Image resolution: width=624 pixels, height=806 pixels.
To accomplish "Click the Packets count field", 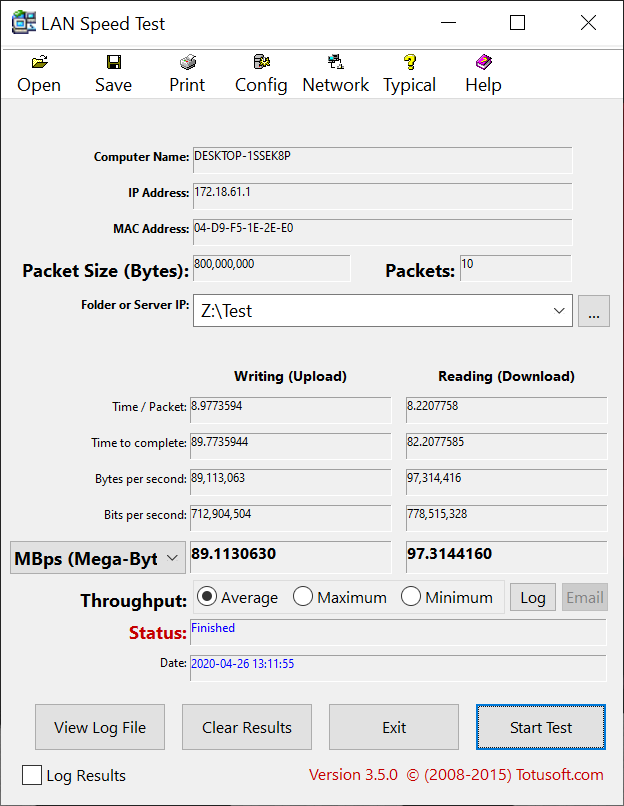I will pos(516,268).
